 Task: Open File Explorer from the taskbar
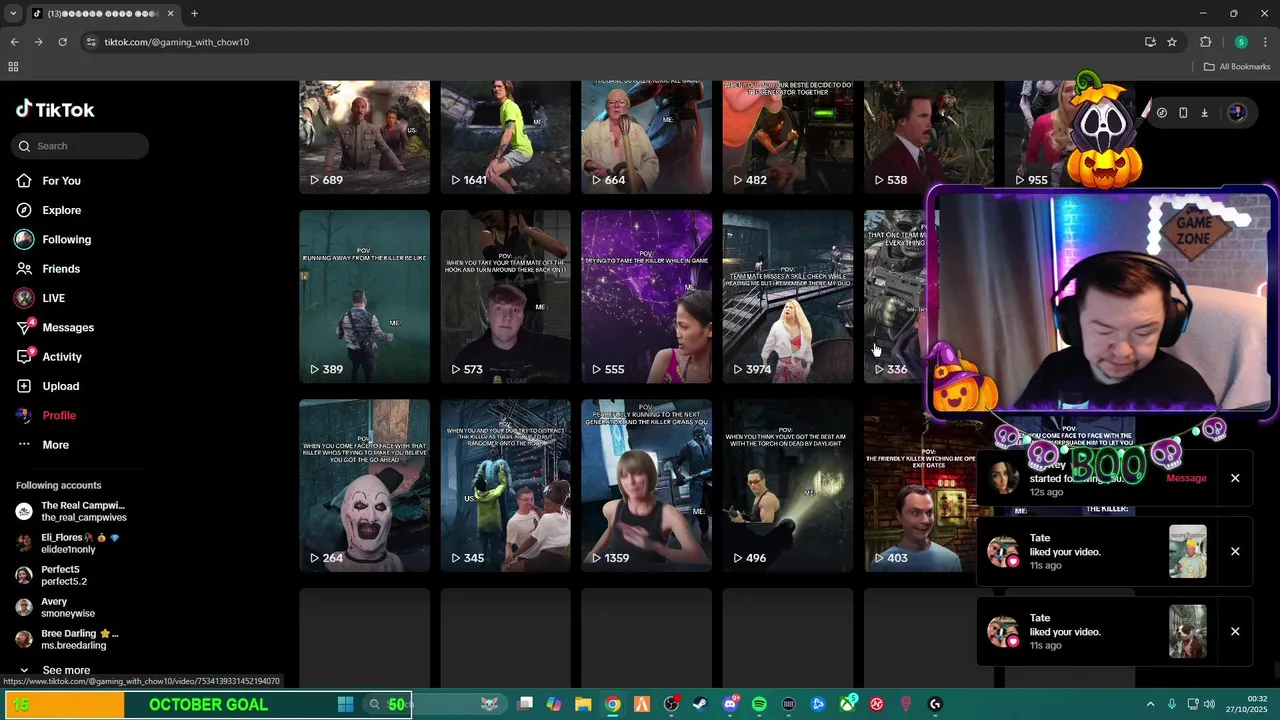[x=583, y=704]
